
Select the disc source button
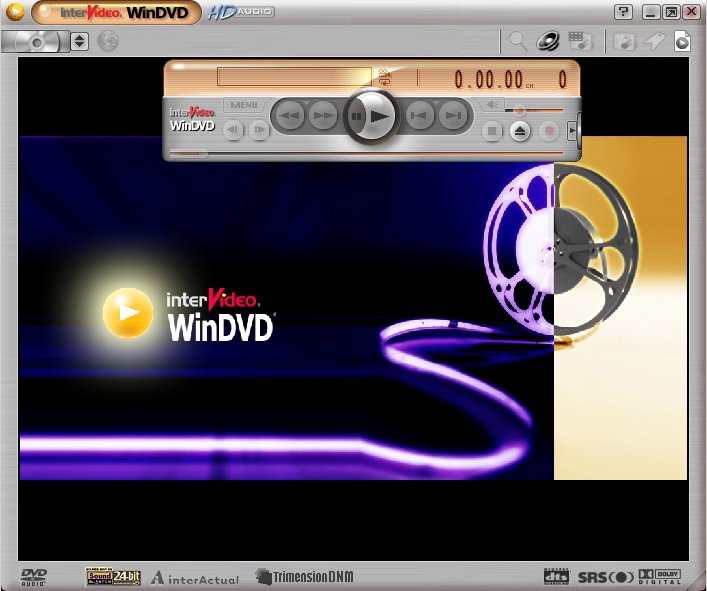(36, 41)
